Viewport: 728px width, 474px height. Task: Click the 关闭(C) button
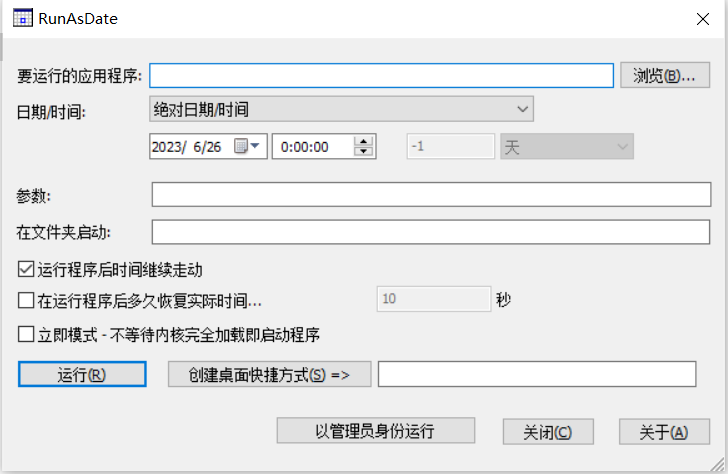coord(548,432)
